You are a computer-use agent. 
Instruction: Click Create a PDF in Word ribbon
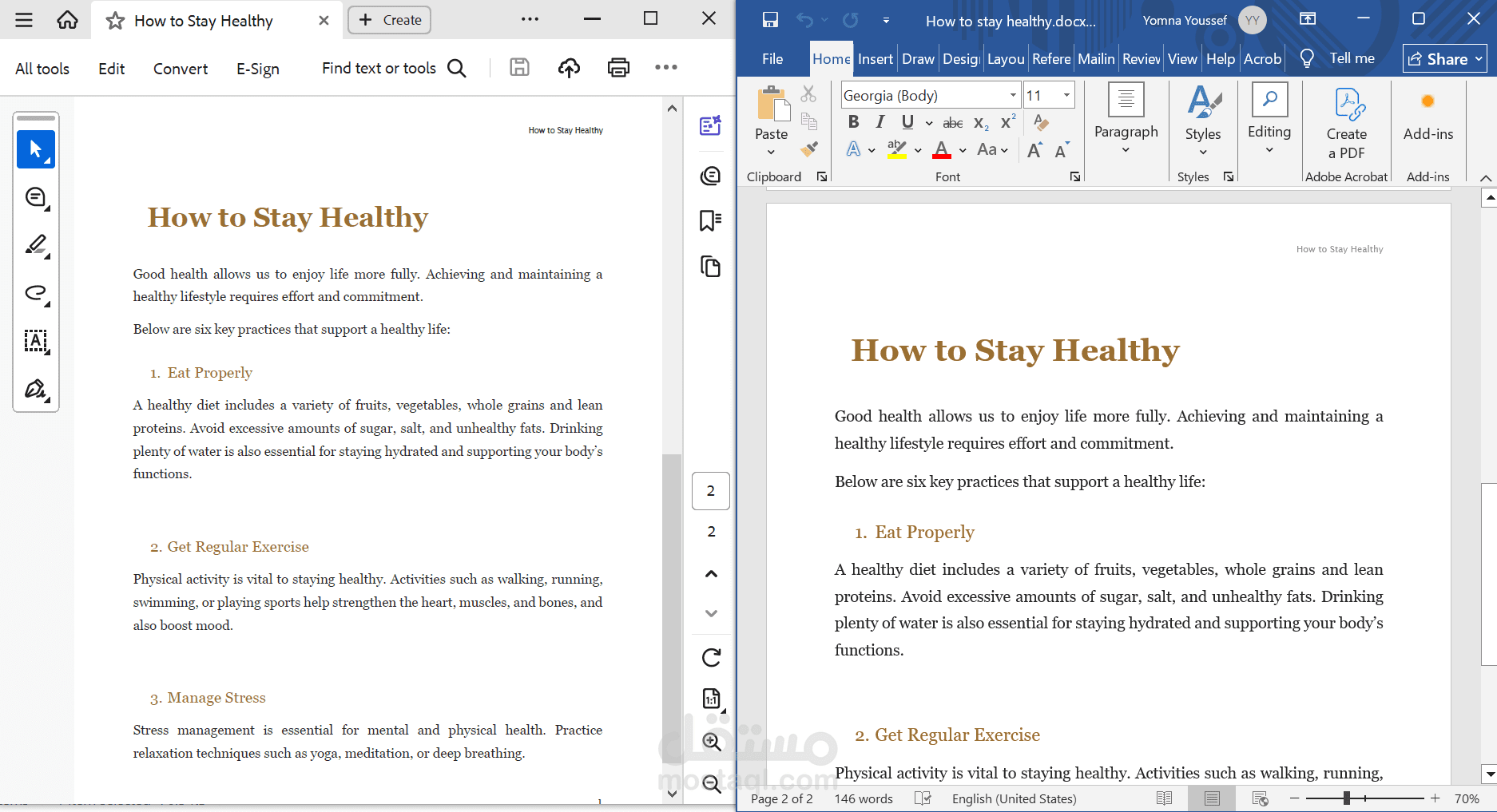click(x=1347, y=123)
